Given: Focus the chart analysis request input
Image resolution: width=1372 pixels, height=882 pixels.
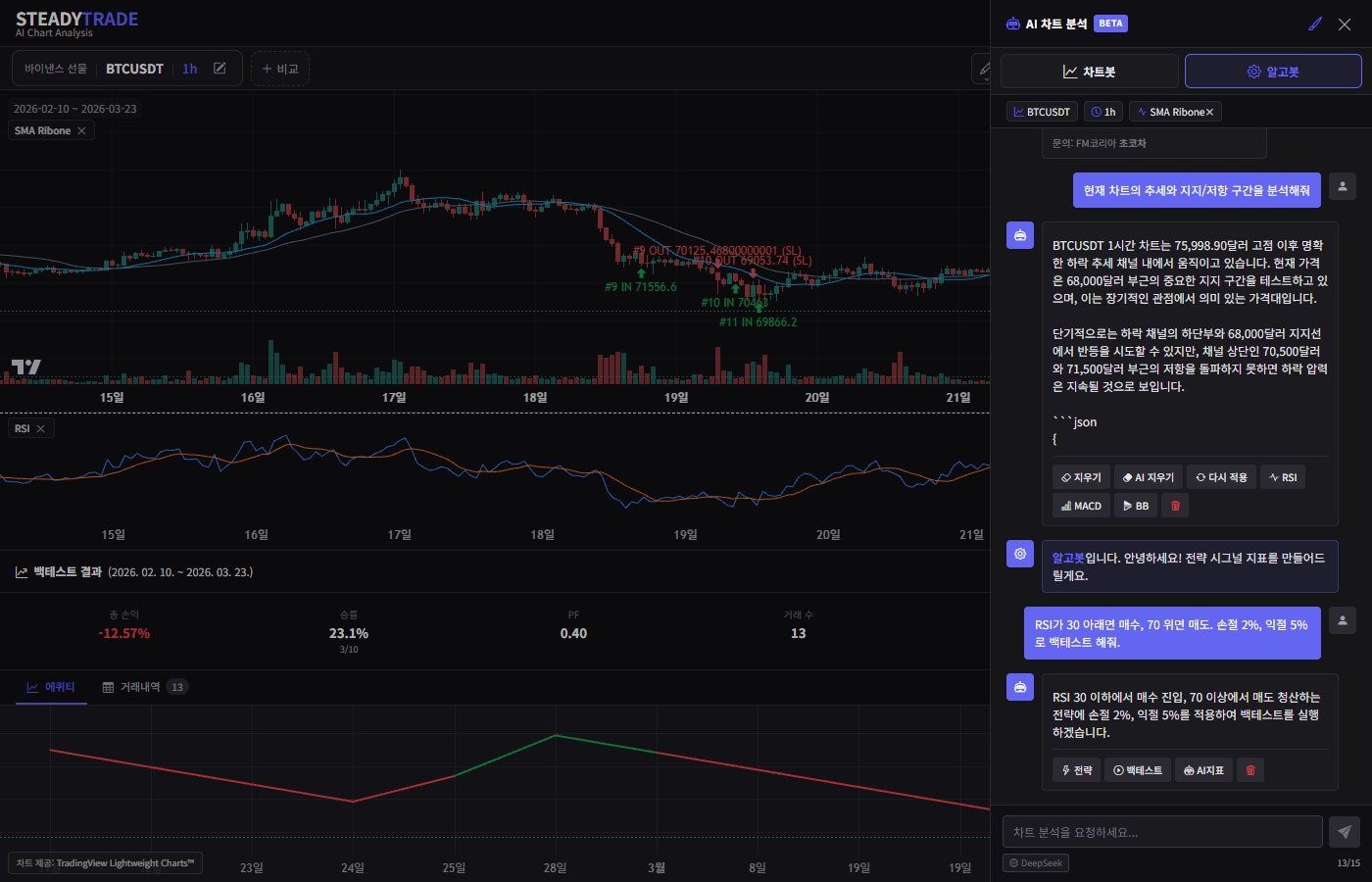Looking at the screenshot, I should coord(1162,832).
